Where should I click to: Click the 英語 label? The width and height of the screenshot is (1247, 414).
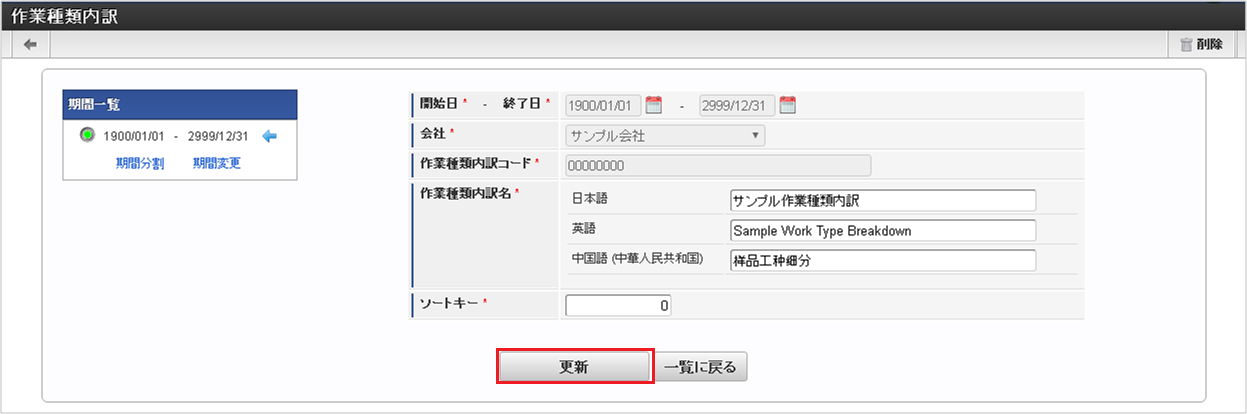[583, 229]
